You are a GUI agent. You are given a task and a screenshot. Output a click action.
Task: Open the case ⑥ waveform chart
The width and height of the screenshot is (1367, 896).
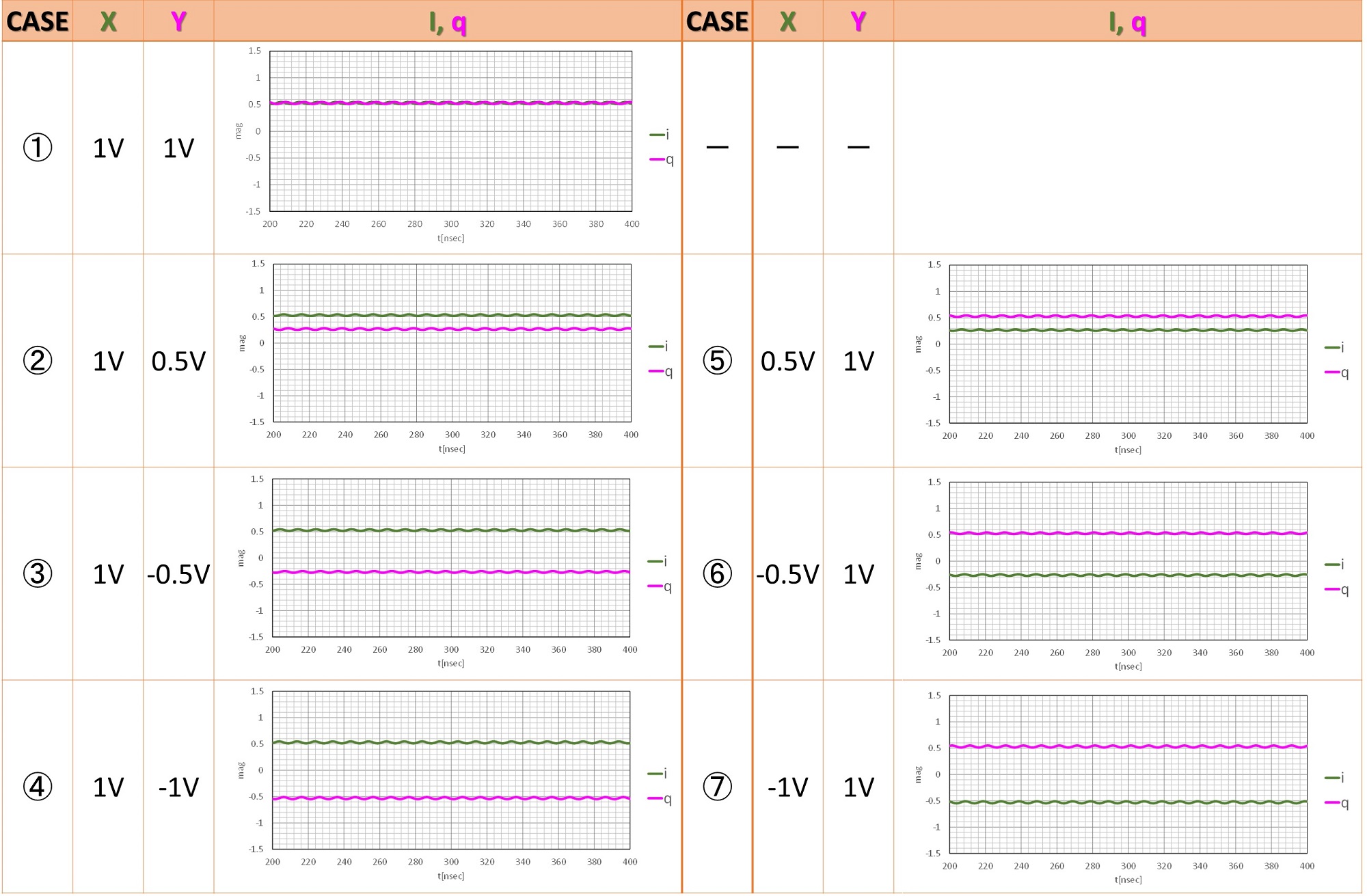(x=1128, y=561)
